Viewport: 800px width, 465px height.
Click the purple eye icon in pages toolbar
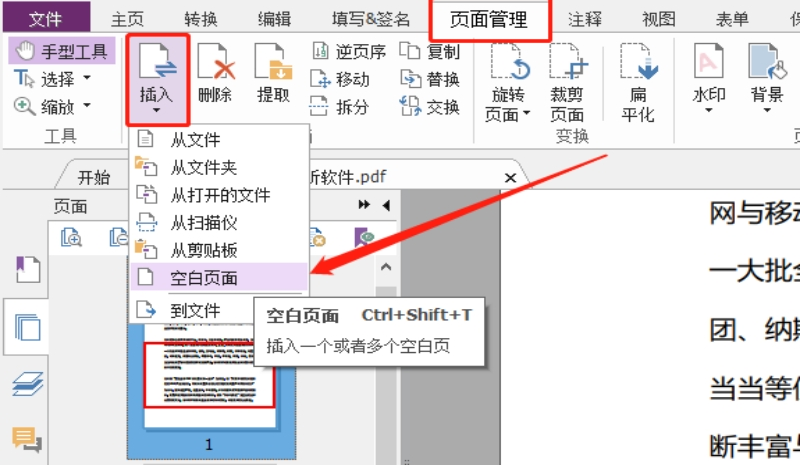click(x=364, y=237)
